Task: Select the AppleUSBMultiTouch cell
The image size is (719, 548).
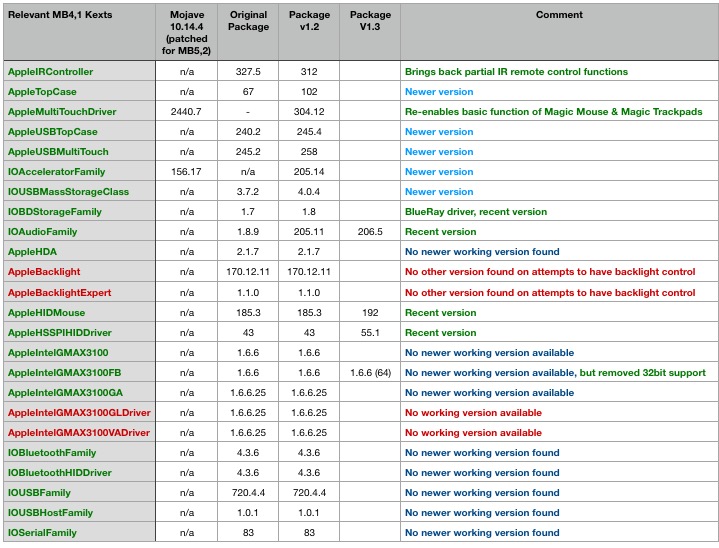Action: point(58,152)
